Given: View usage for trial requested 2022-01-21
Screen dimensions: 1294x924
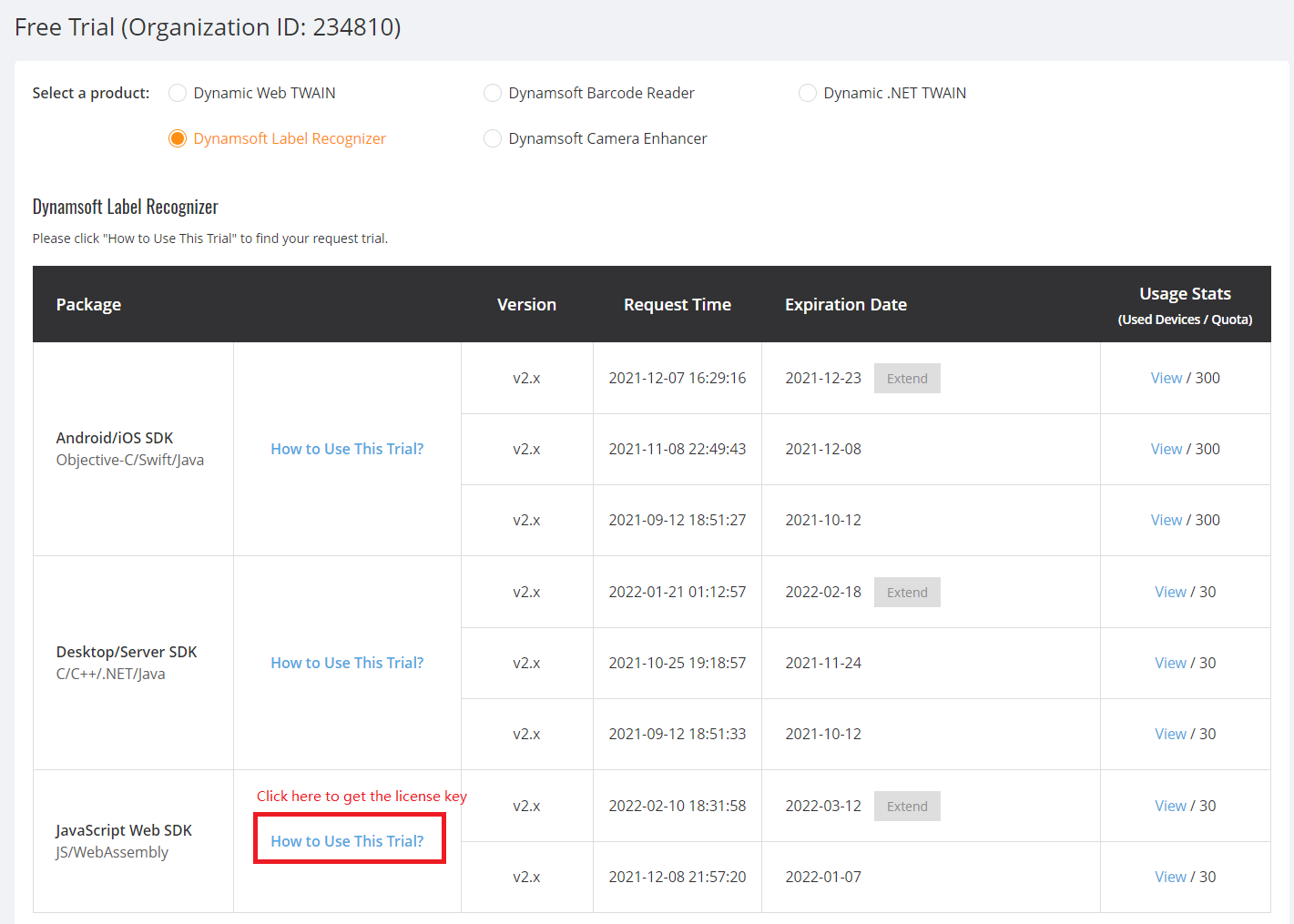Looking at the screenshot, I should (x=1170, y=592).
